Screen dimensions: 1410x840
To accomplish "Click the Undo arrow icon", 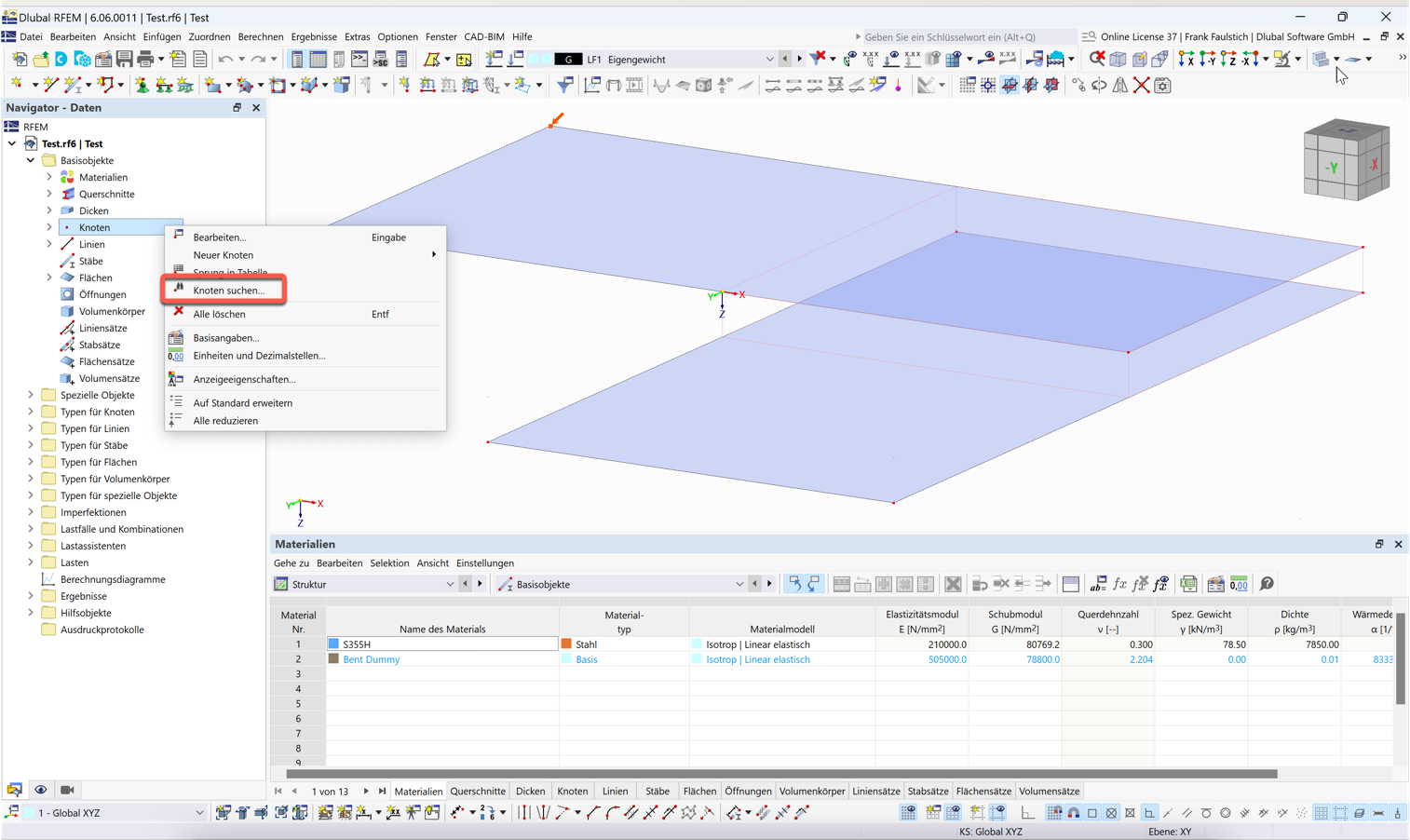I will click(226, 59).
